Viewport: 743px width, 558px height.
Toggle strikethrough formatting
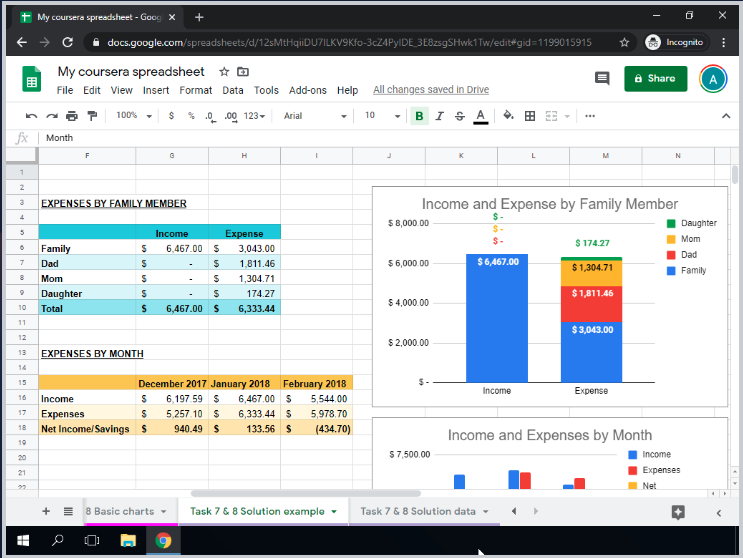click(x=460, y=116)
